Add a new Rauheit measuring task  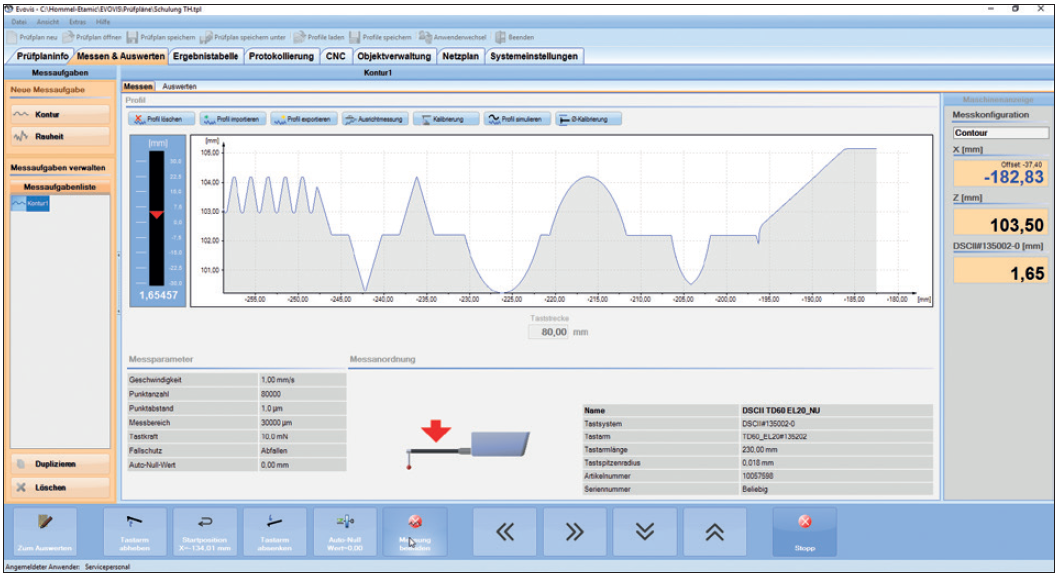tap(60, 135)
